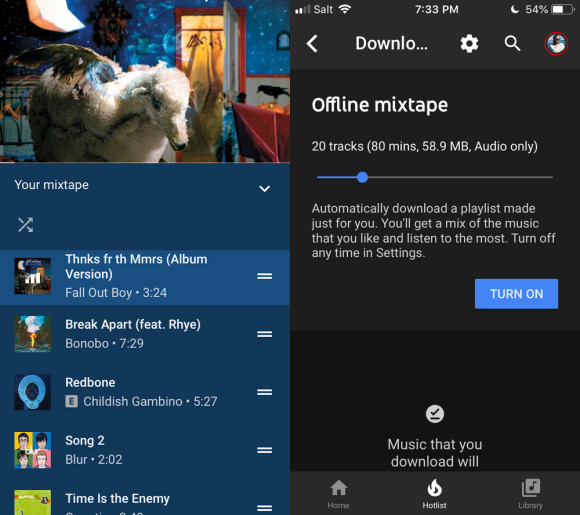Tap the Redbone album thumbnail

33,392
